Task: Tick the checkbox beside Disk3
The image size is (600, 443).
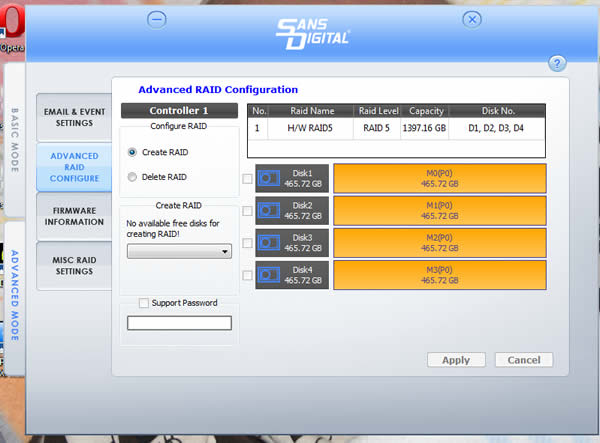Action: (x=248, y=243)
